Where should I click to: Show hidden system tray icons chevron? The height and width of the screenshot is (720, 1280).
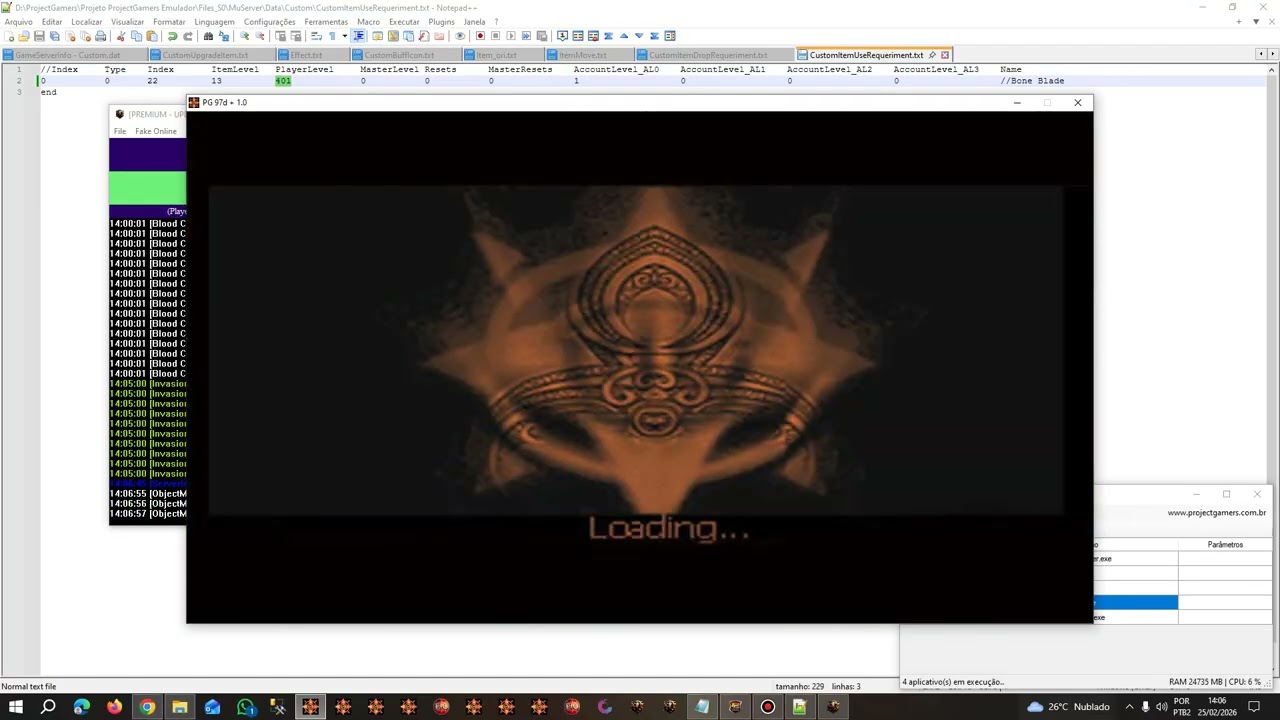click(x=1129, y=707)
